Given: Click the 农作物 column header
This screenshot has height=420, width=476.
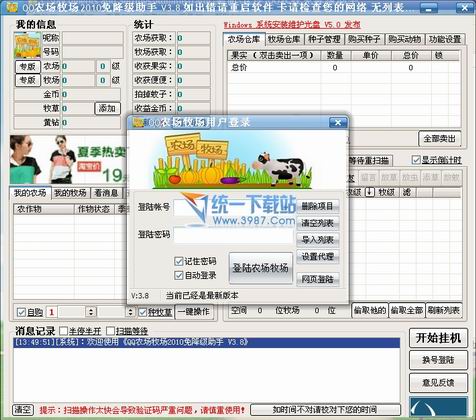Looking at the screenshot, I should pos(43,209).
